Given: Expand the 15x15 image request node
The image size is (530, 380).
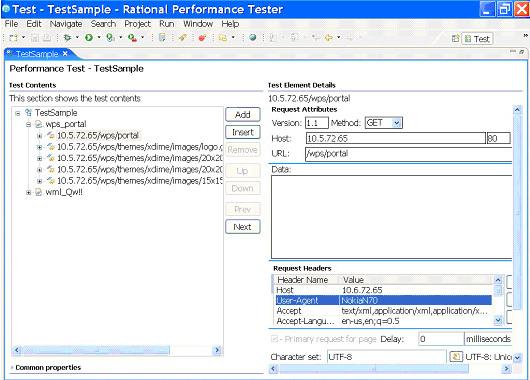Looking at the screenshot, I should (40, 181).
